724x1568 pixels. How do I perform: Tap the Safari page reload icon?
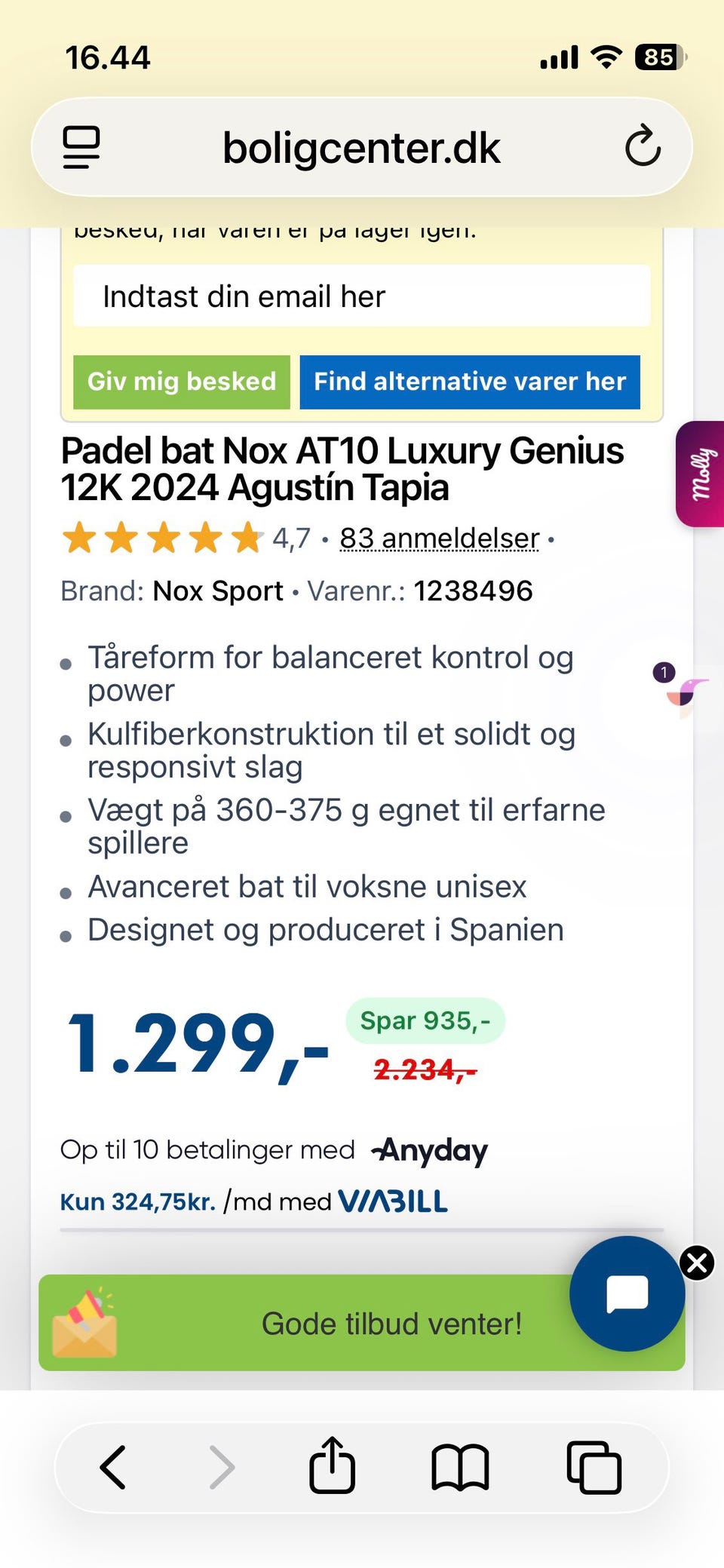coord(643,146)
